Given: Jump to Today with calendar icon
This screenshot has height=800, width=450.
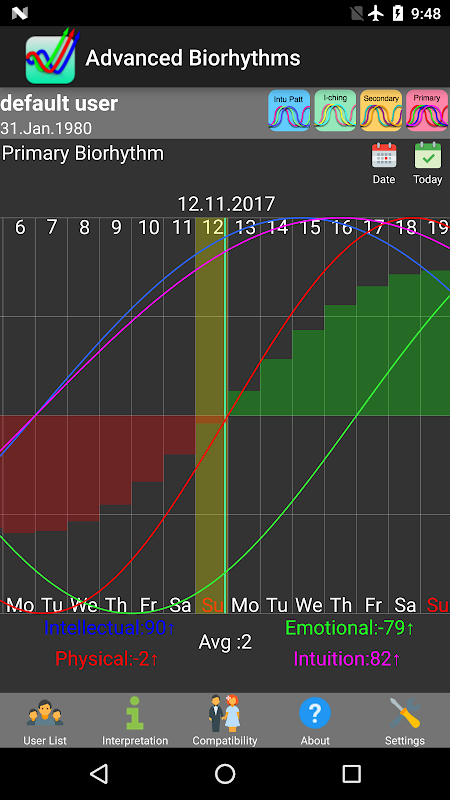Looking at the screenshot, I should 428,163.
